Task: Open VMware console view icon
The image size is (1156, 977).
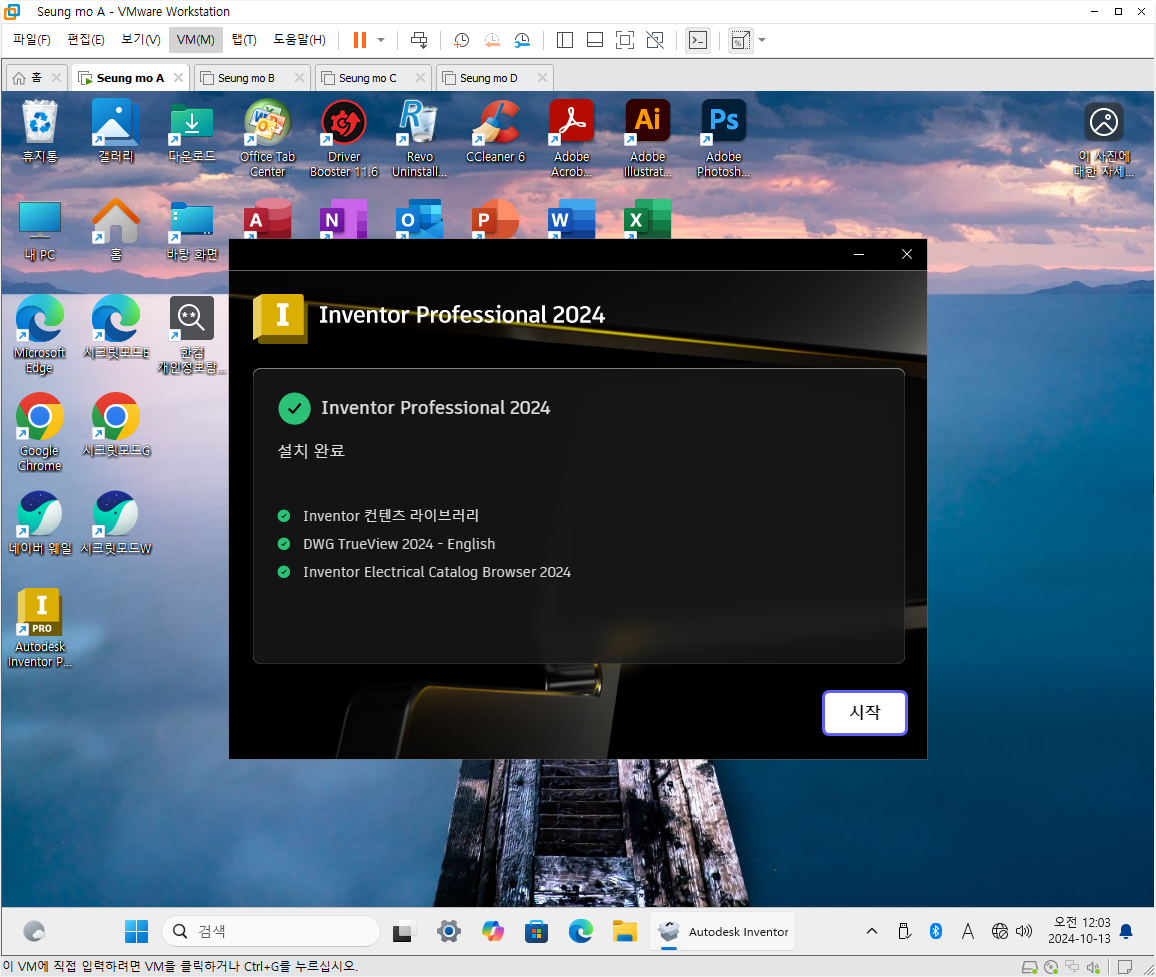Action: coord(697,40)
